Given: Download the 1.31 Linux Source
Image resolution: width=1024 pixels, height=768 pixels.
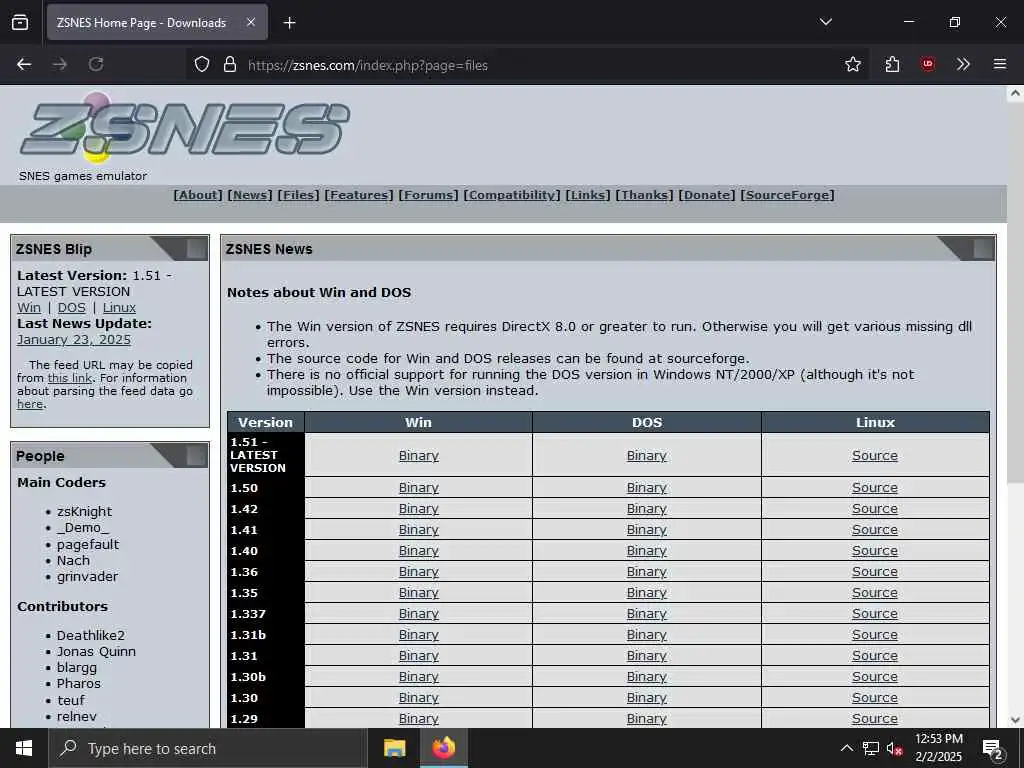Looking at the screenshot, I should tap(874, 656).
